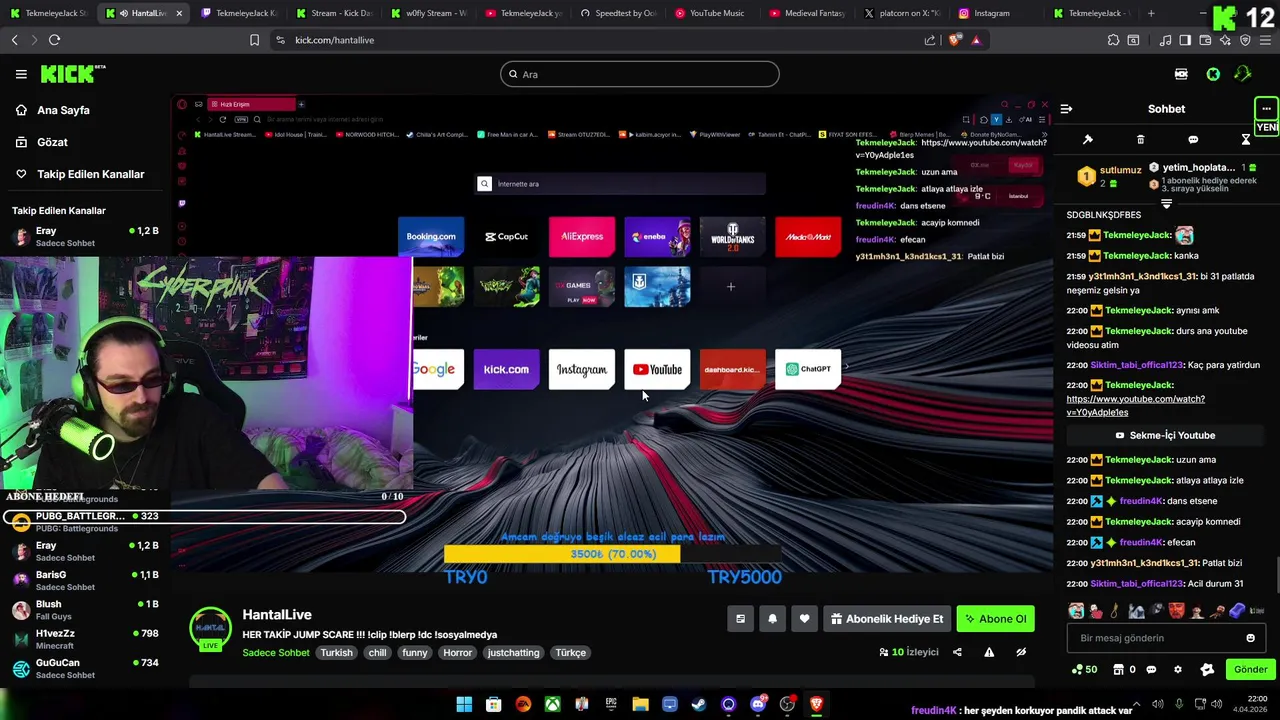This screenshot has width=1280, height=720.
Task: Open the YouTube link in chat message
Action: [1135, 405]
